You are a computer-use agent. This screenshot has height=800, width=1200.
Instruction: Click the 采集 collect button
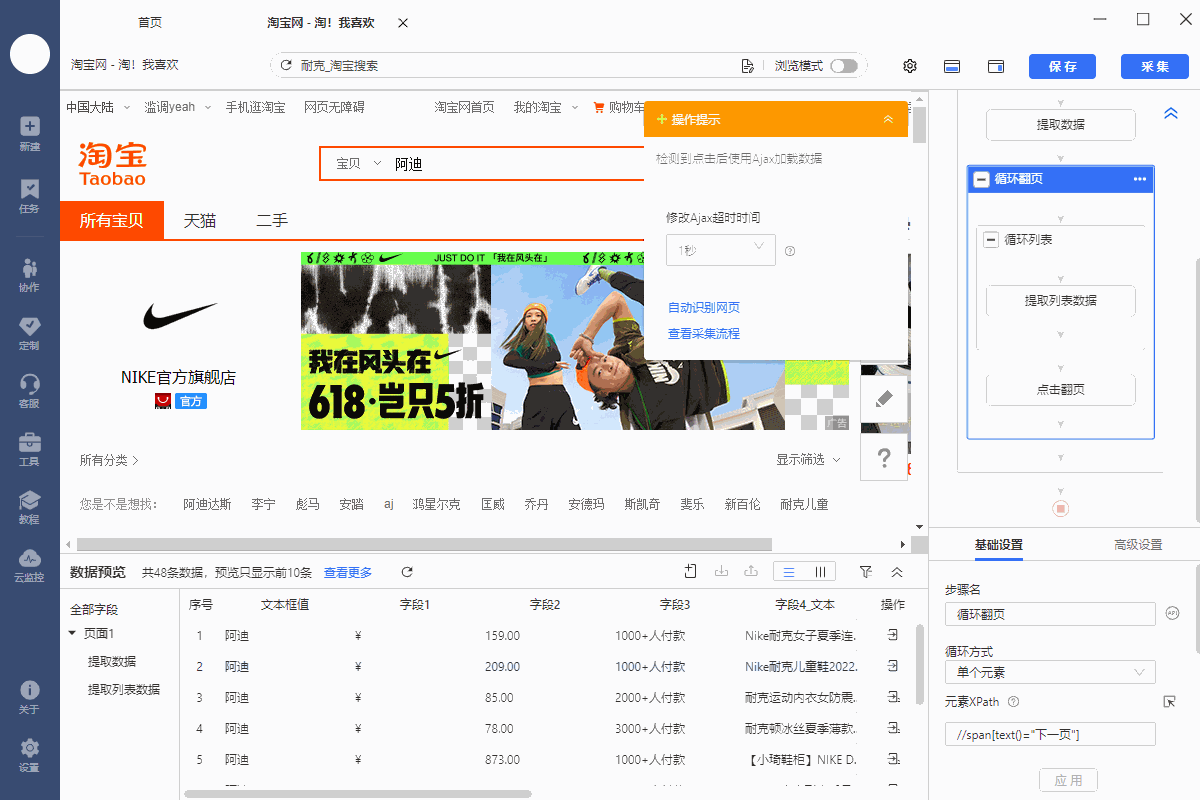click(x=1155, y=66)
